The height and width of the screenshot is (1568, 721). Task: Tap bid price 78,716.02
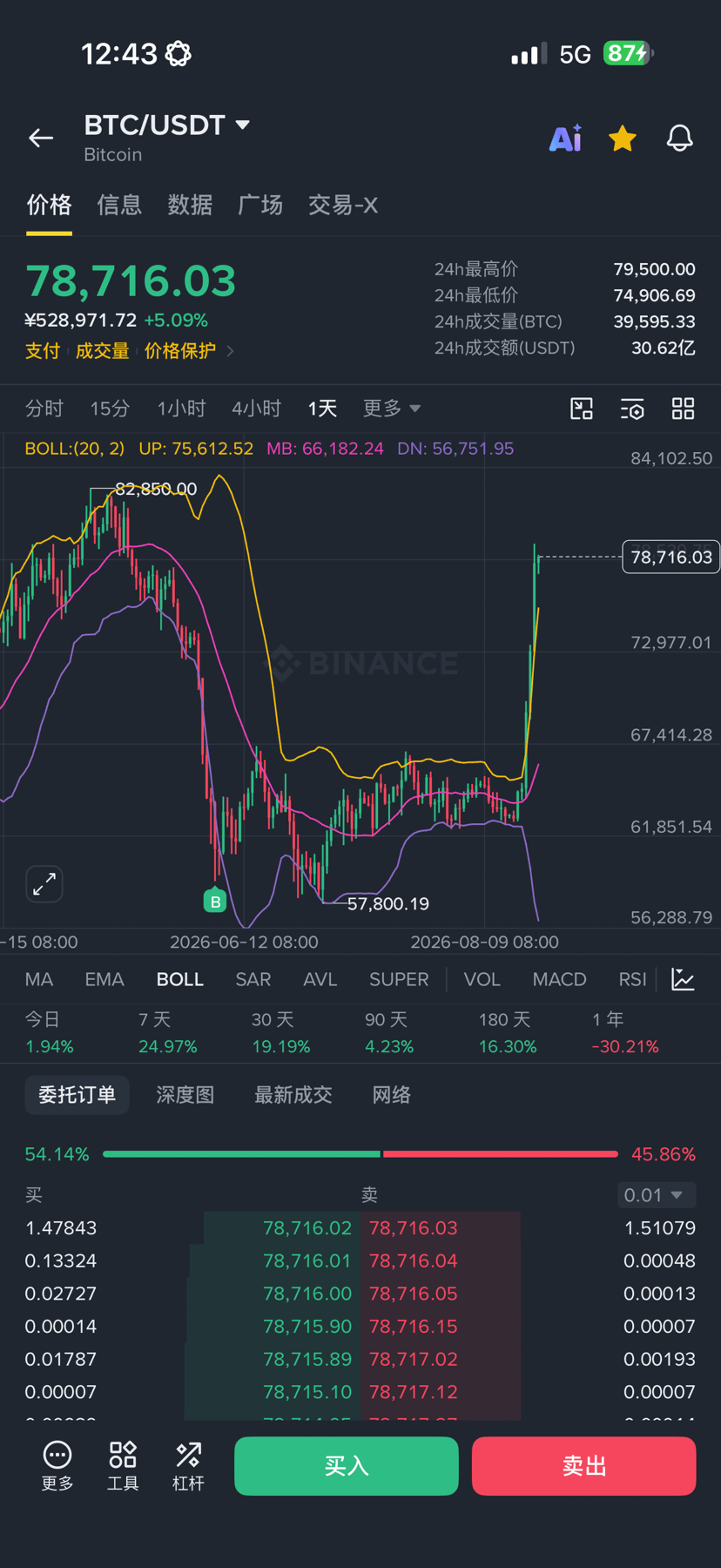click(x=307, y=1228)
